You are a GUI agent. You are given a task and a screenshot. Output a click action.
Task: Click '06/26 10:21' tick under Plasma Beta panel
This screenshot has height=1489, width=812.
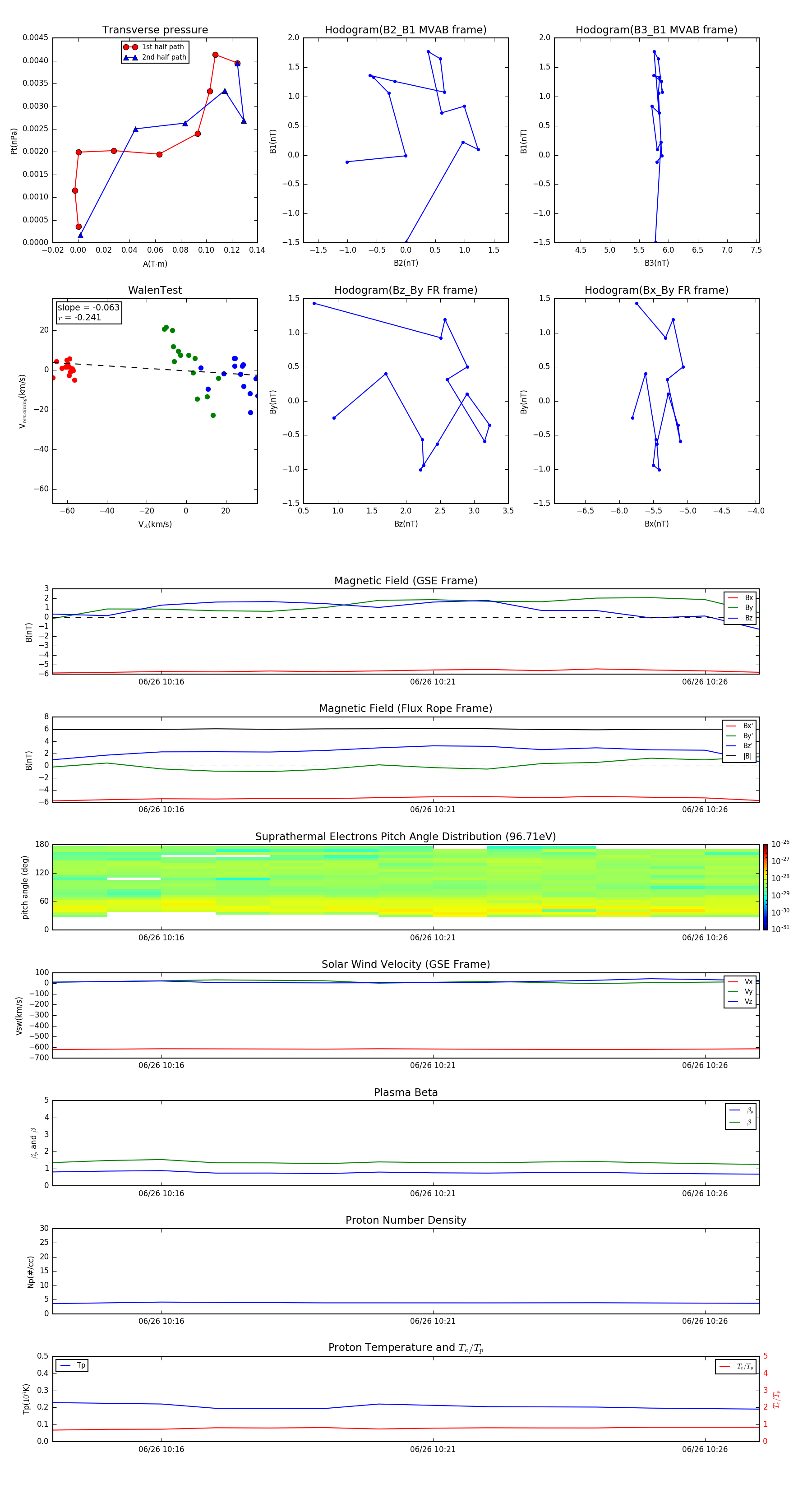coord(433,1193)
